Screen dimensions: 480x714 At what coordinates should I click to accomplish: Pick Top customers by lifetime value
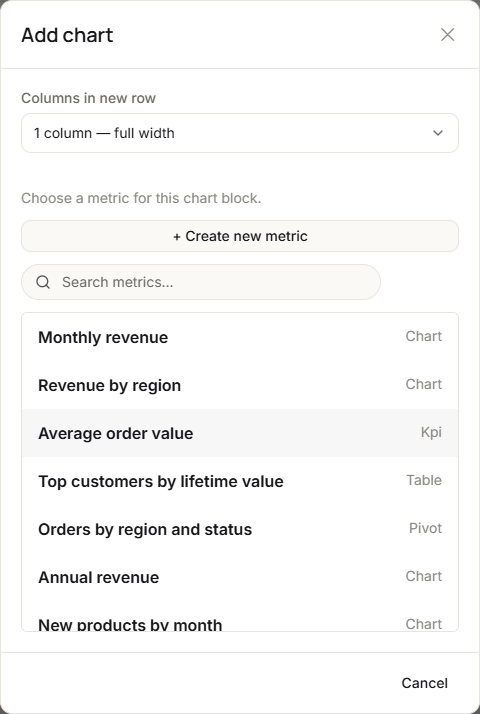click(240, 481)
